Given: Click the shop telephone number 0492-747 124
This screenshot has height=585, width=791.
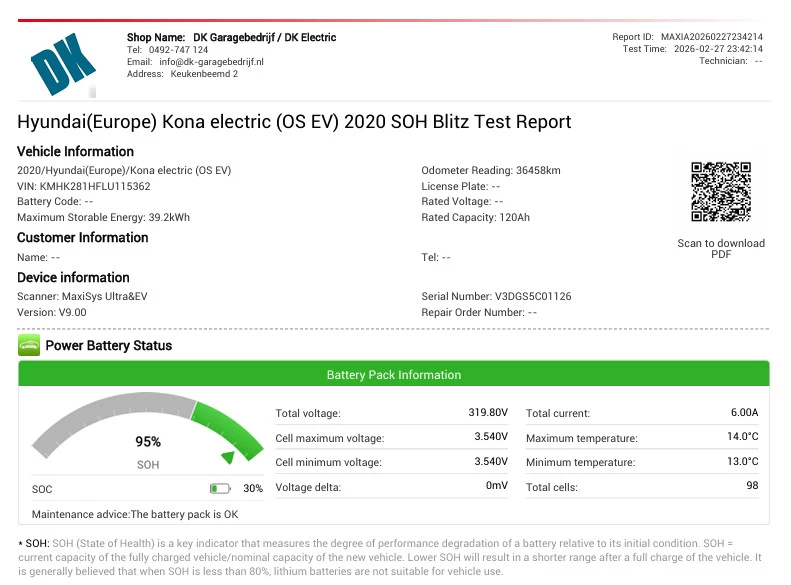Looking at the screenshot, I should 178,49.
